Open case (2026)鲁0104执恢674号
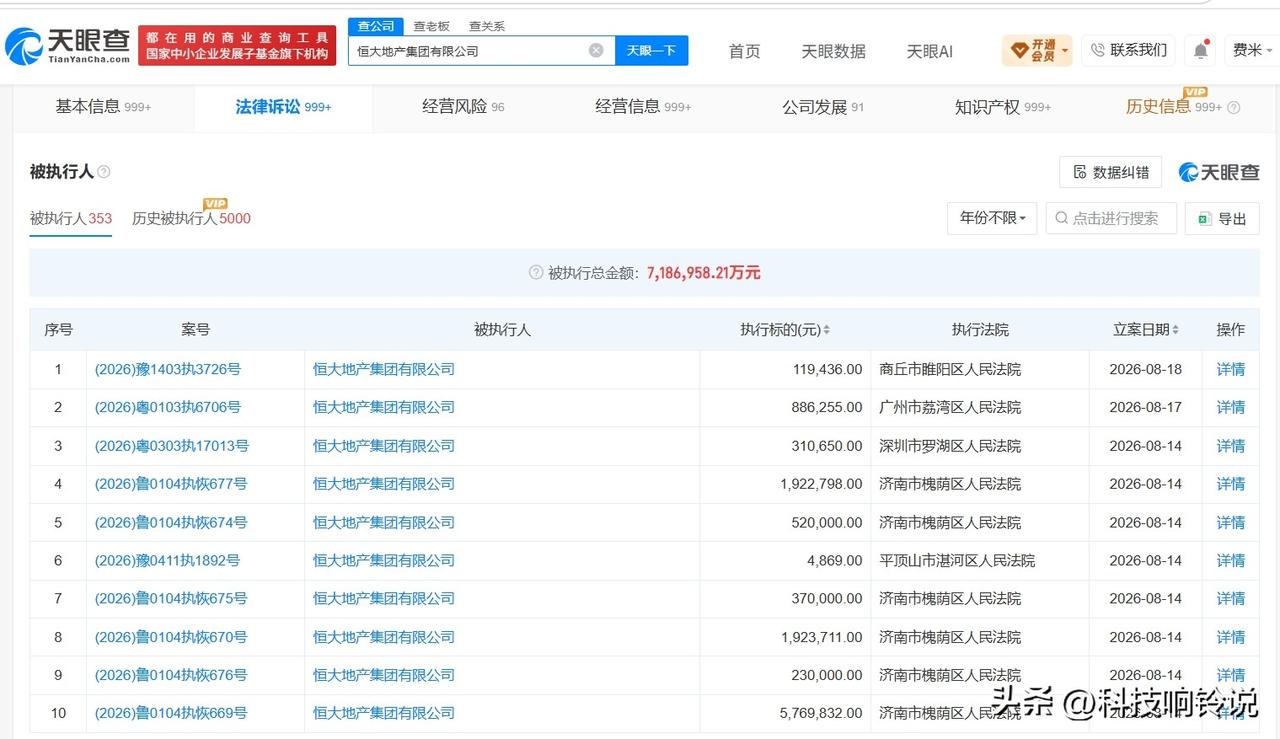This screenshot has height=739, width=1280. coord(171,522)
